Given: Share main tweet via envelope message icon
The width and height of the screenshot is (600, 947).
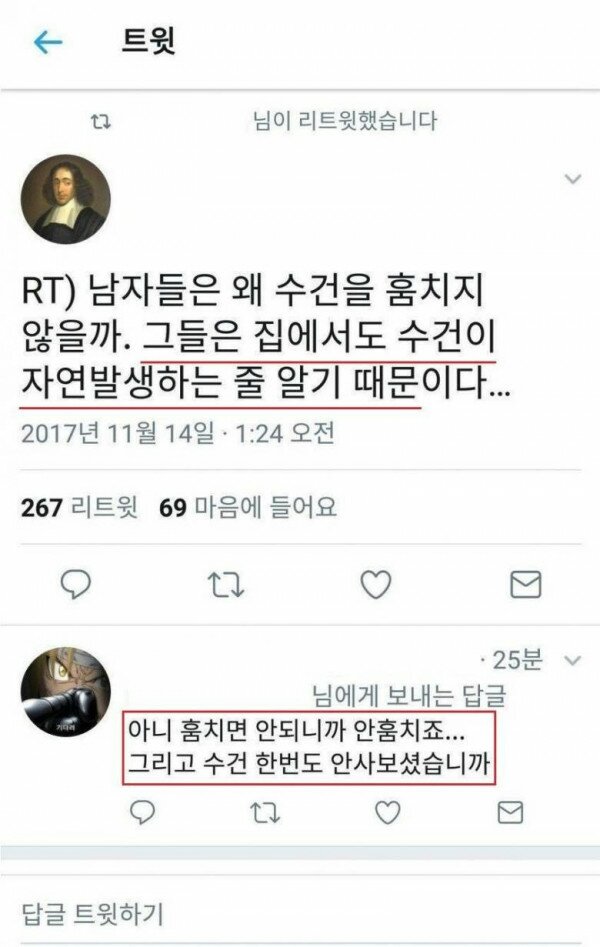Looking at the screenshot, I should (526, 584).
